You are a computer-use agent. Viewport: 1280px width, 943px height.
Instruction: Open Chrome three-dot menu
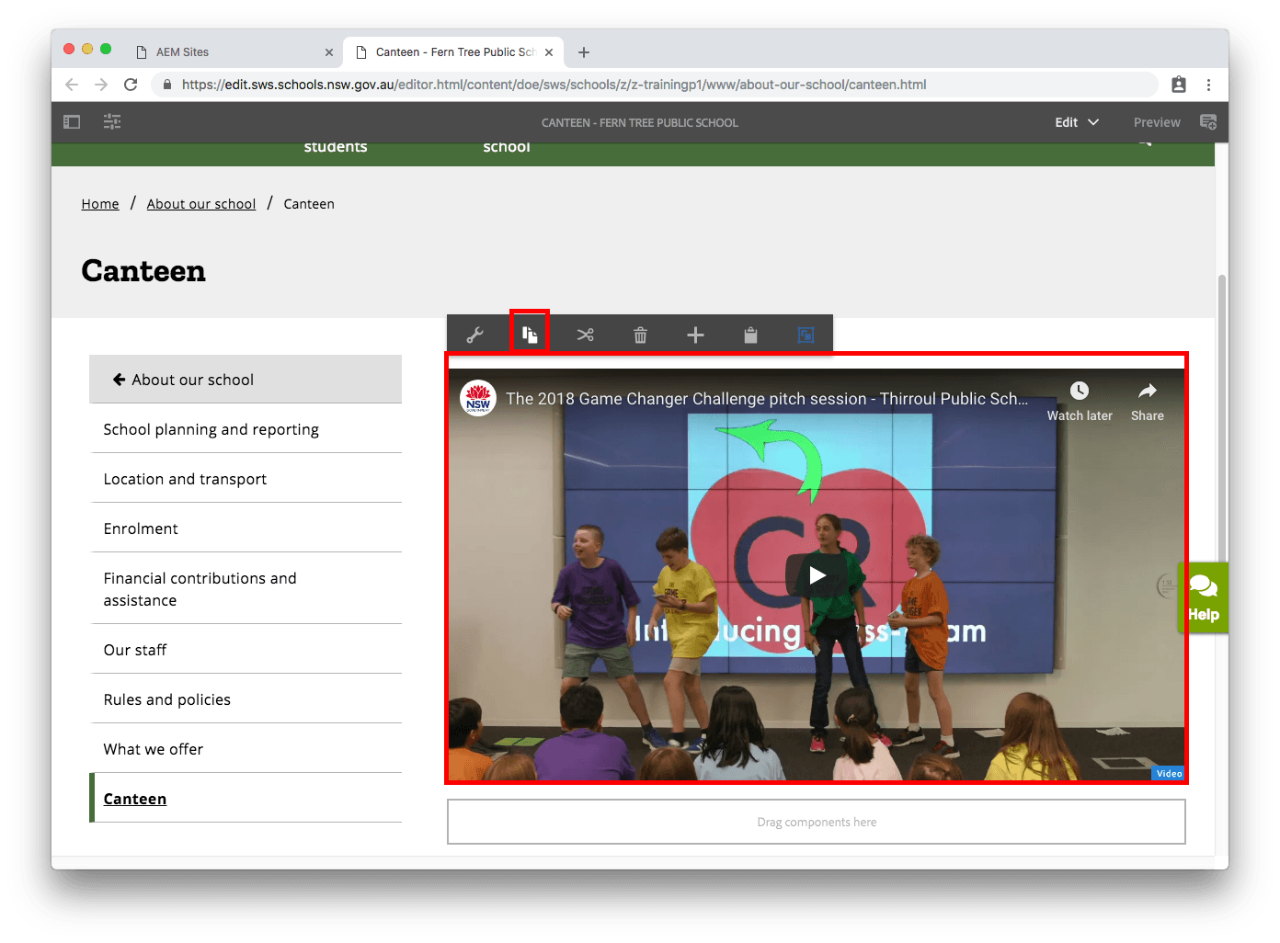coord(1208,85)
